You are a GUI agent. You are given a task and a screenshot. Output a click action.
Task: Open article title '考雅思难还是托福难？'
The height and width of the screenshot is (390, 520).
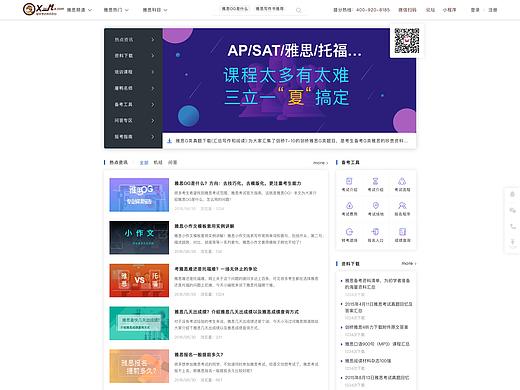(x=216, y=269)
